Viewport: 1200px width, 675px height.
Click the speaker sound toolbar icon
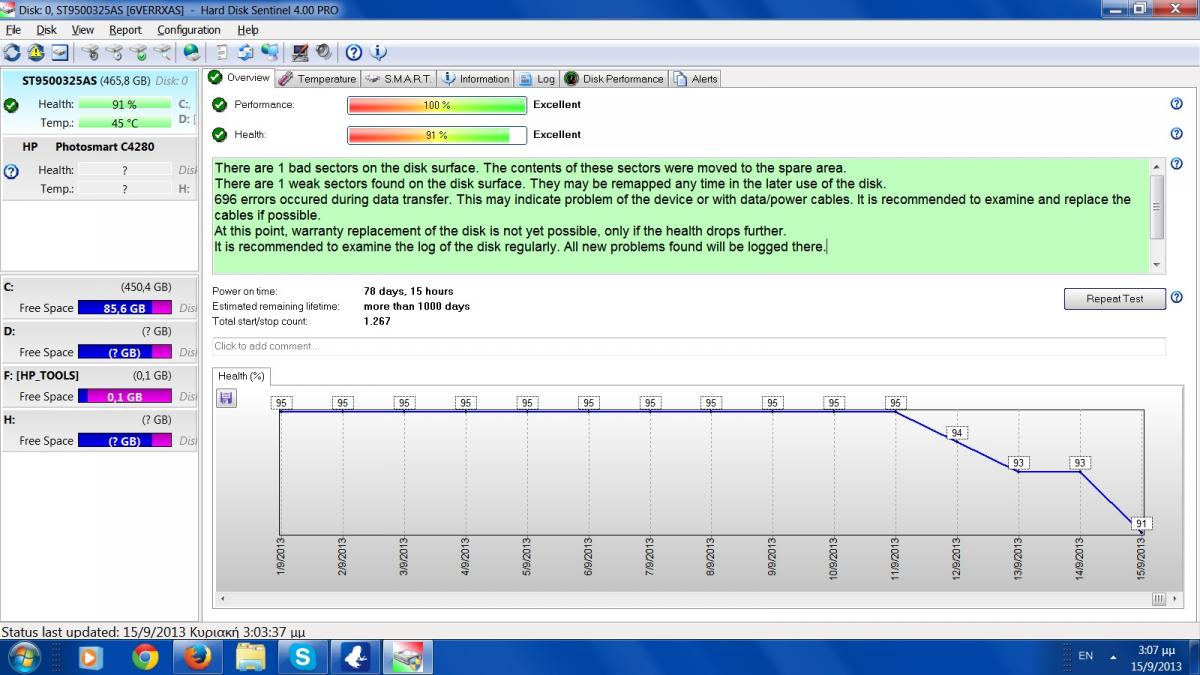324,52
